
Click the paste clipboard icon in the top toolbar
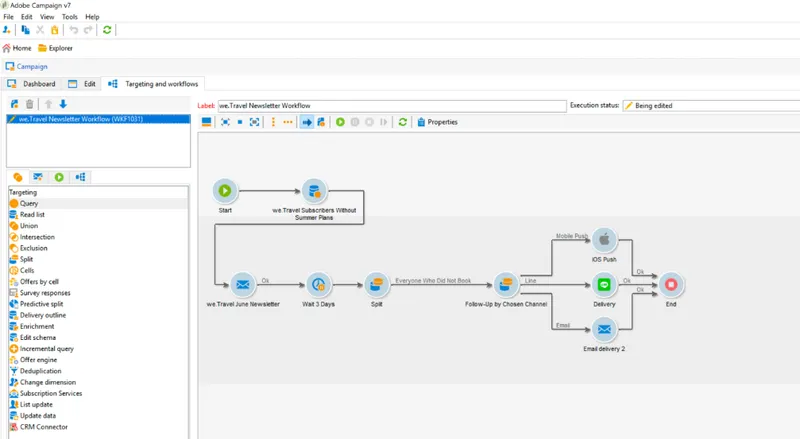(55, 30)
